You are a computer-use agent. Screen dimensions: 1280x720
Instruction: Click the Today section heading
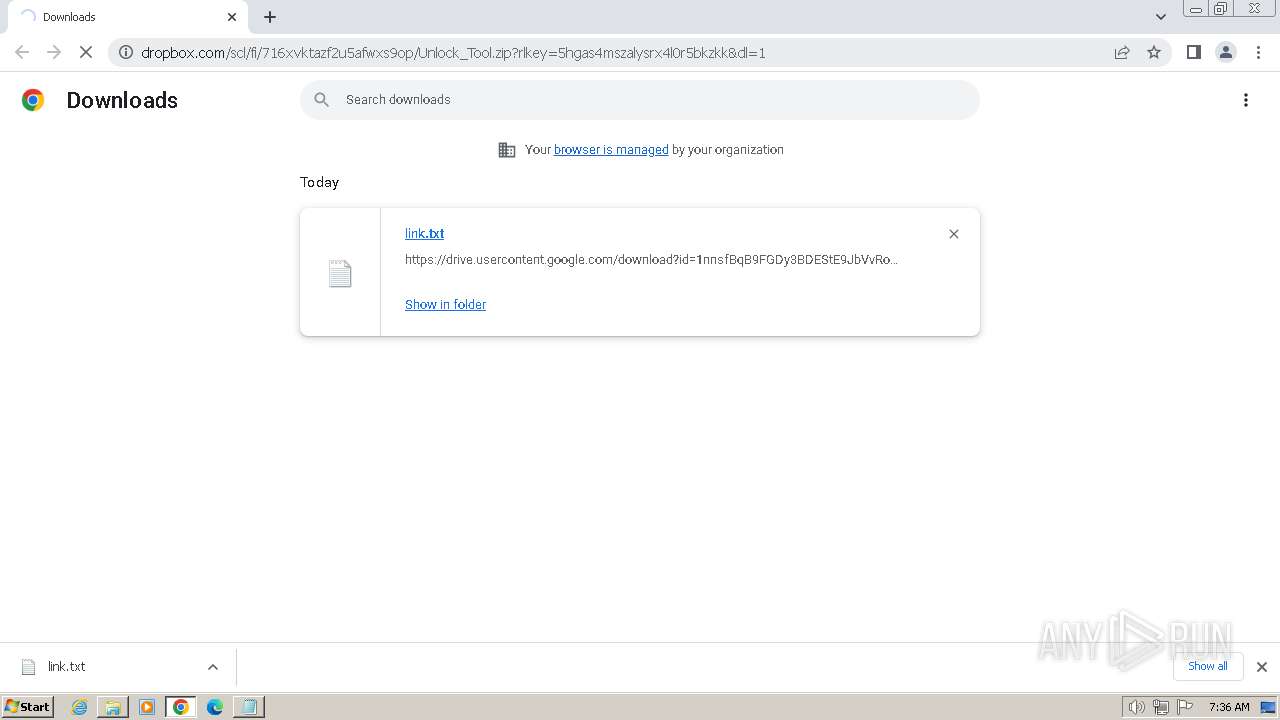(x=319, y=182)
